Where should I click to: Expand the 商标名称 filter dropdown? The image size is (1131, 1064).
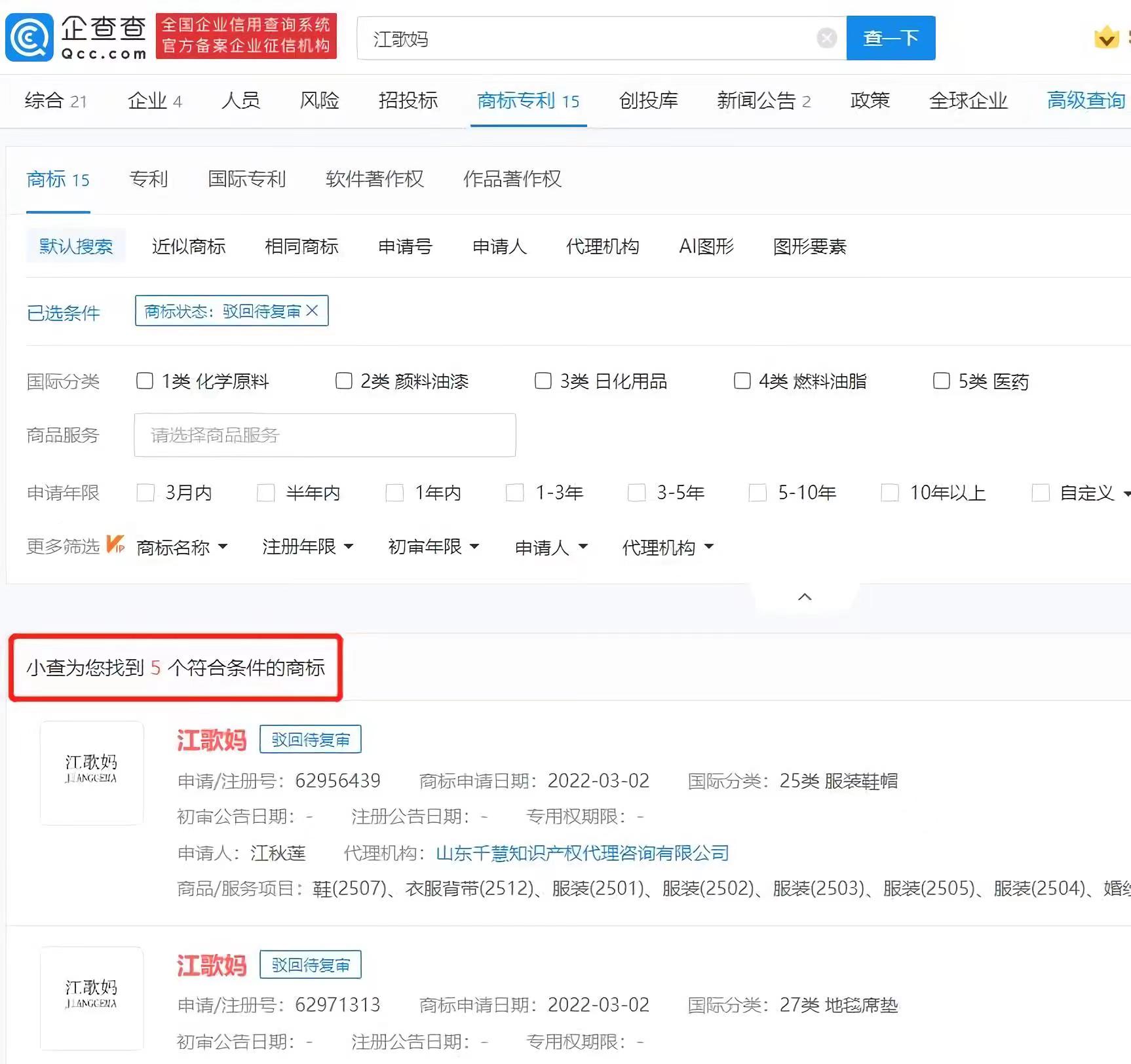point(182,546)
